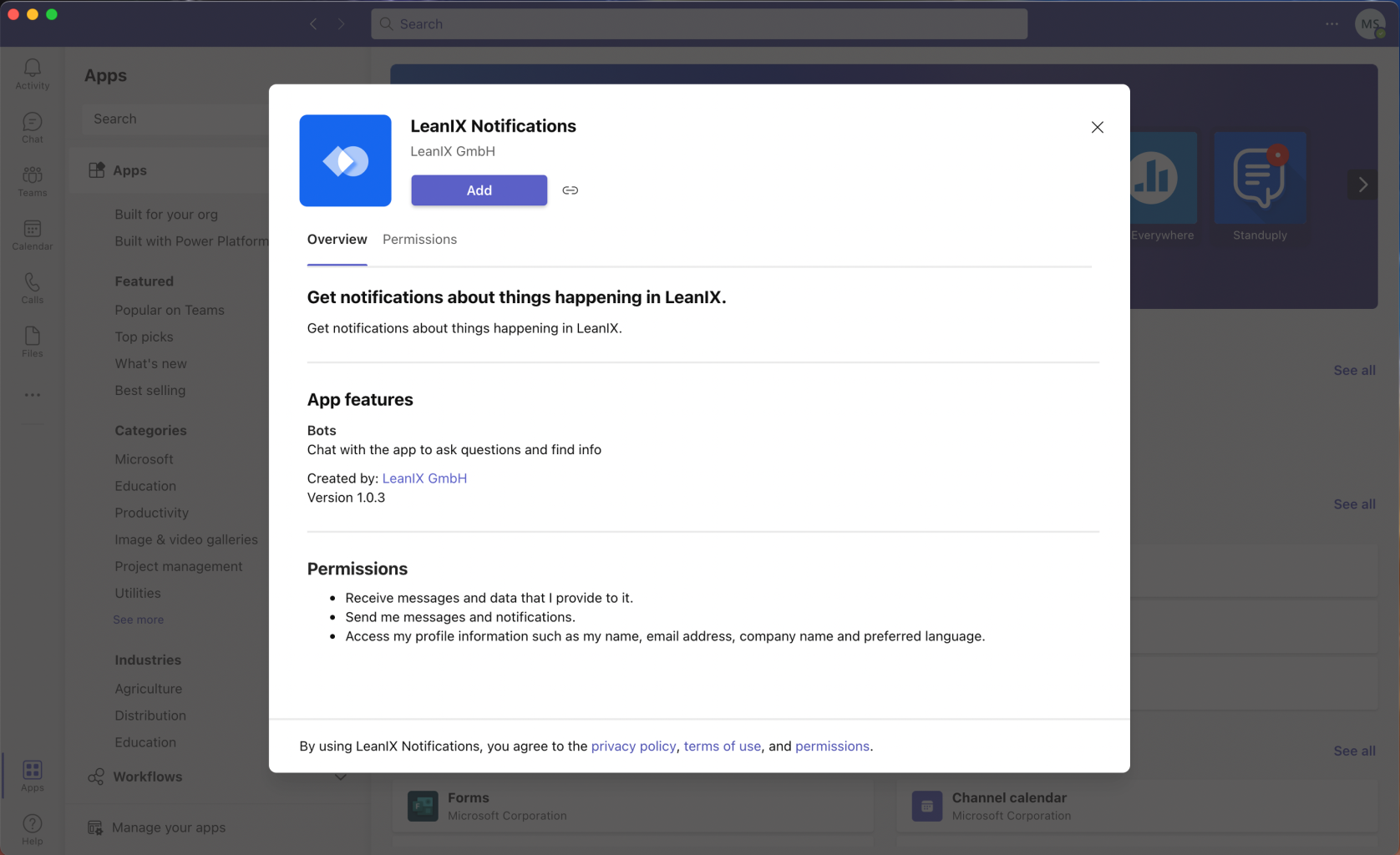
Task: Go forward with the right arrow
Action: click(x=341, y=23)
